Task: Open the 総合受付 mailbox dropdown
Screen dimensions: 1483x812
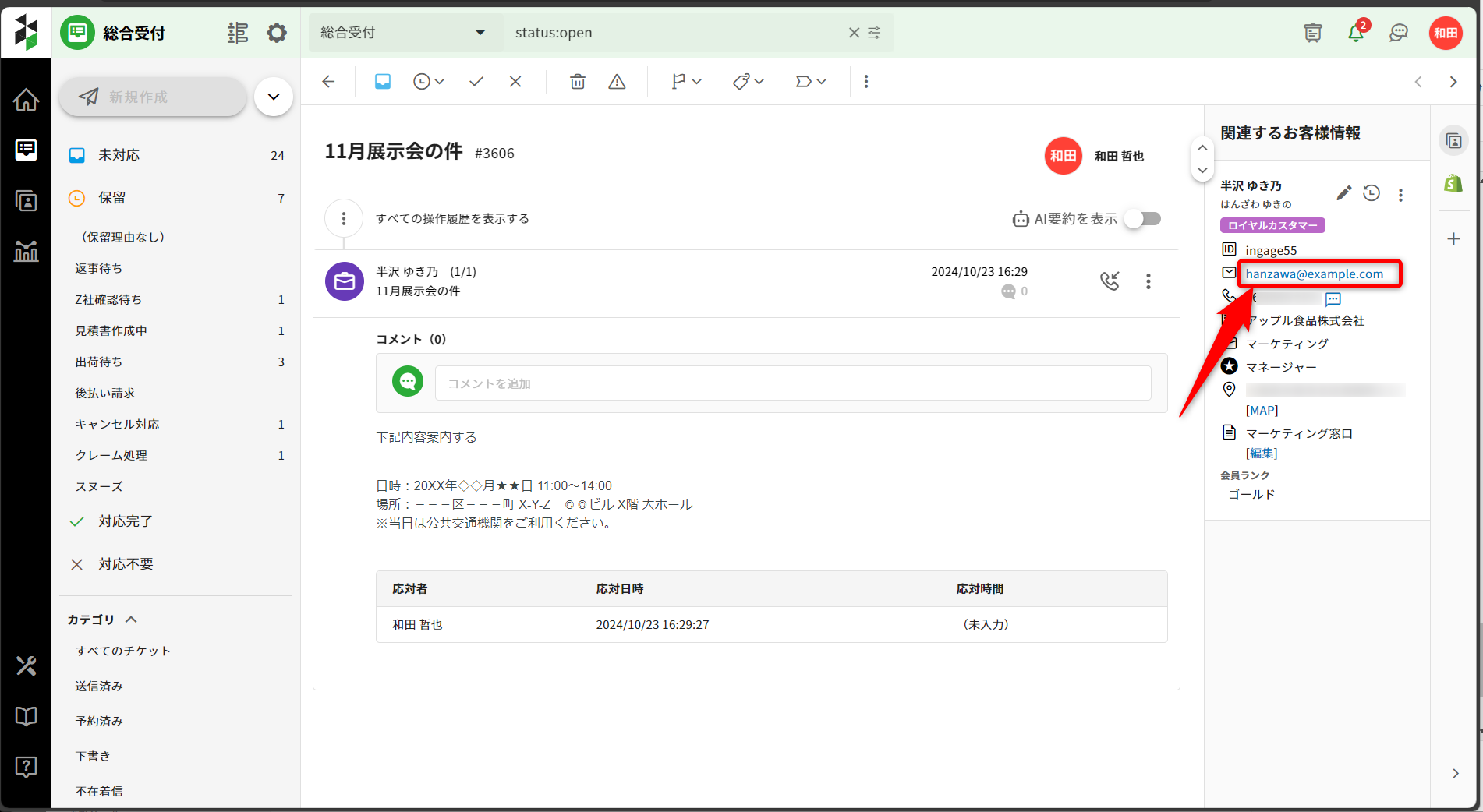Action: pyautogui.click(x=403, y=33)
